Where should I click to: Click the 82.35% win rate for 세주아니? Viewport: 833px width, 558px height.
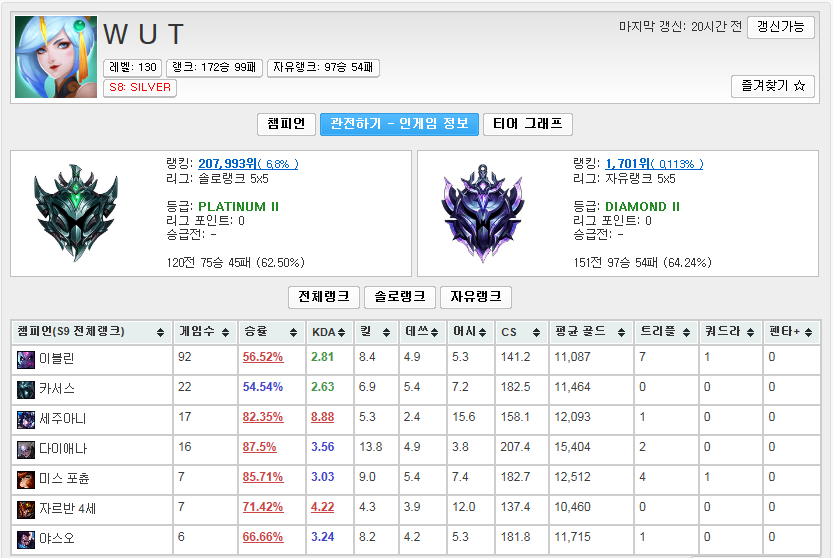pos(262,418)
